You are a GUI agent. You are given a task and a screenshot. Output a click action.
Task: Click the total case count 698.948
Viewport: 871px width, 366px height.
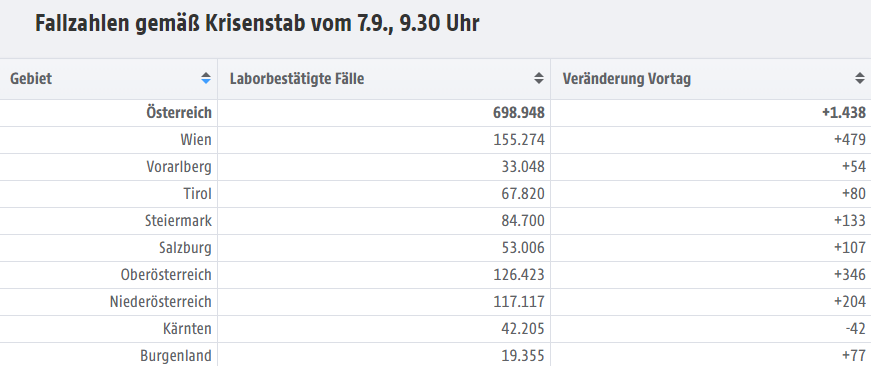point(519,113)
